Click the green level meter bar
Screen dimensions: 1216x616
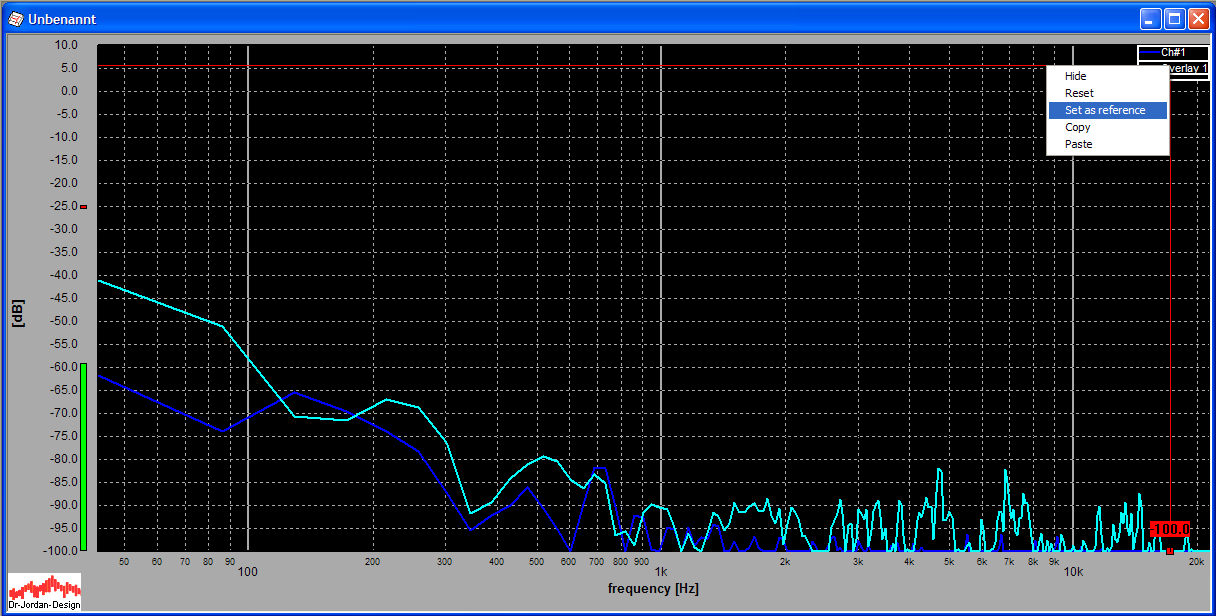pos(84,456)
